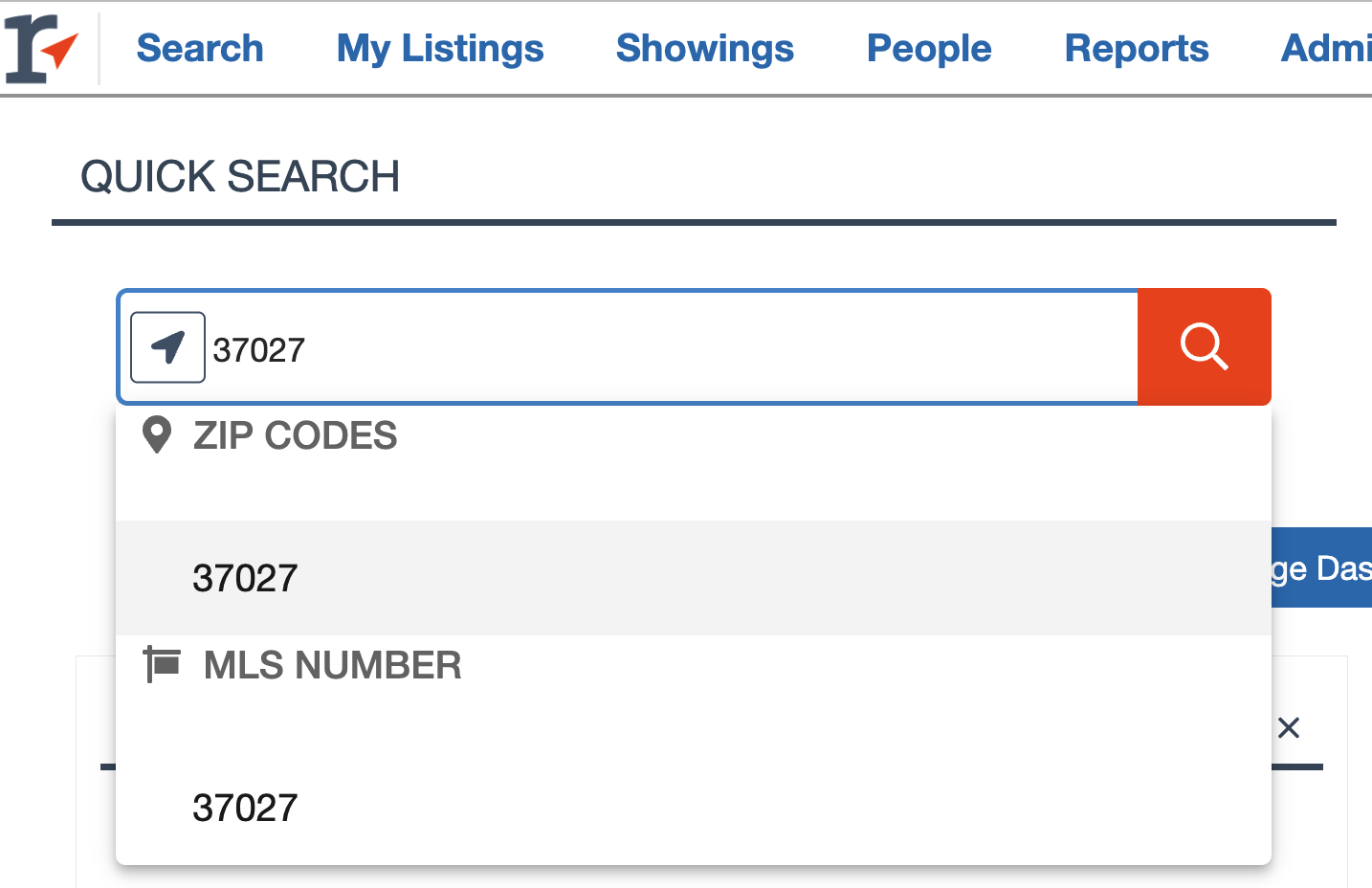1372x888 pixels.
Task: Dismiss the panel using the X
Action: (x=1289, y=728)
